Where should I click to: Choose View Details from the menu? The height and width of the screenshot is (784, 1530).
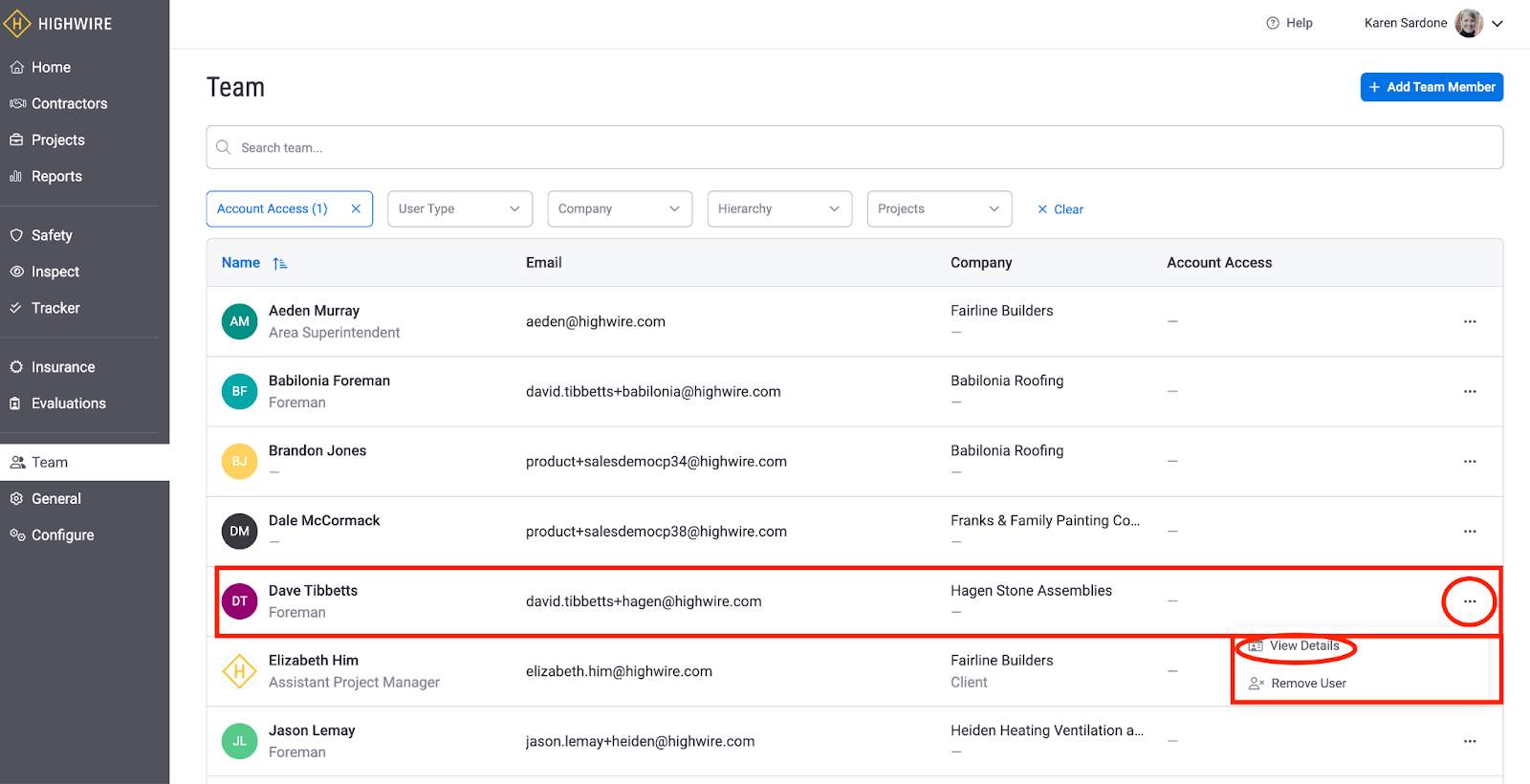tap(1295, 646)
